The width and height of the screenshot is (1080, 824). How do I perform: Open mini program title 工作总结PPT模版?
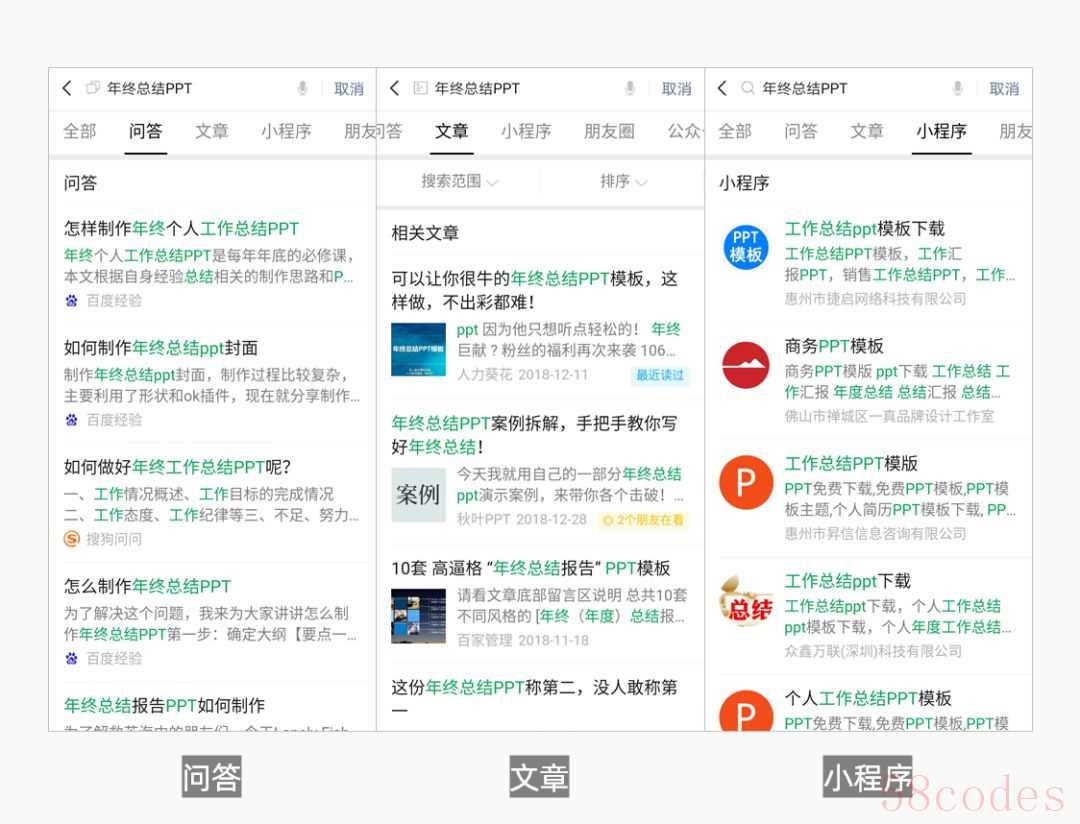click(851, 464)
